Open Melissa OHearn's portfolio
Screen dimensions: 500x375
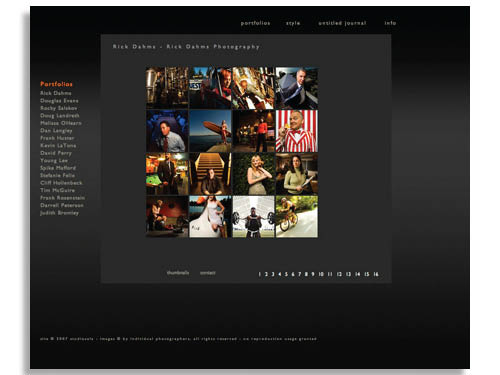coord(61,123)
